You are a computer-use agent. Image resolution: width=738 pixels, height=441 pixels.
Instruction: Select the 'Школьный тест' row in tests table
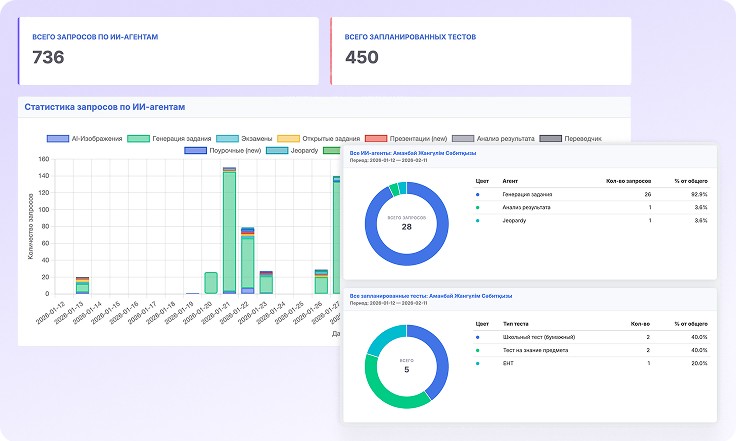pos(592,337)
